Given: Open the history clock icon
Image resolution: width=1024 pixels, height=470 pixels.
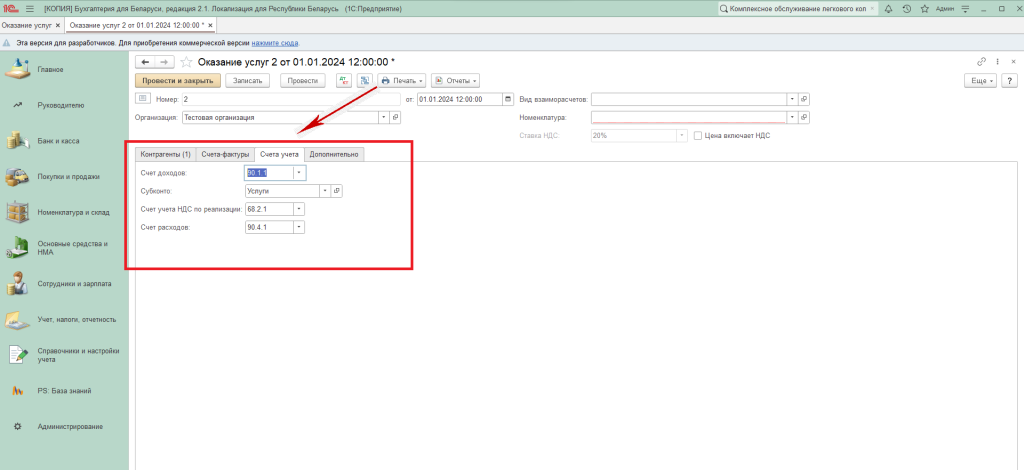Looking at the screenshot, I should [905, 8].
